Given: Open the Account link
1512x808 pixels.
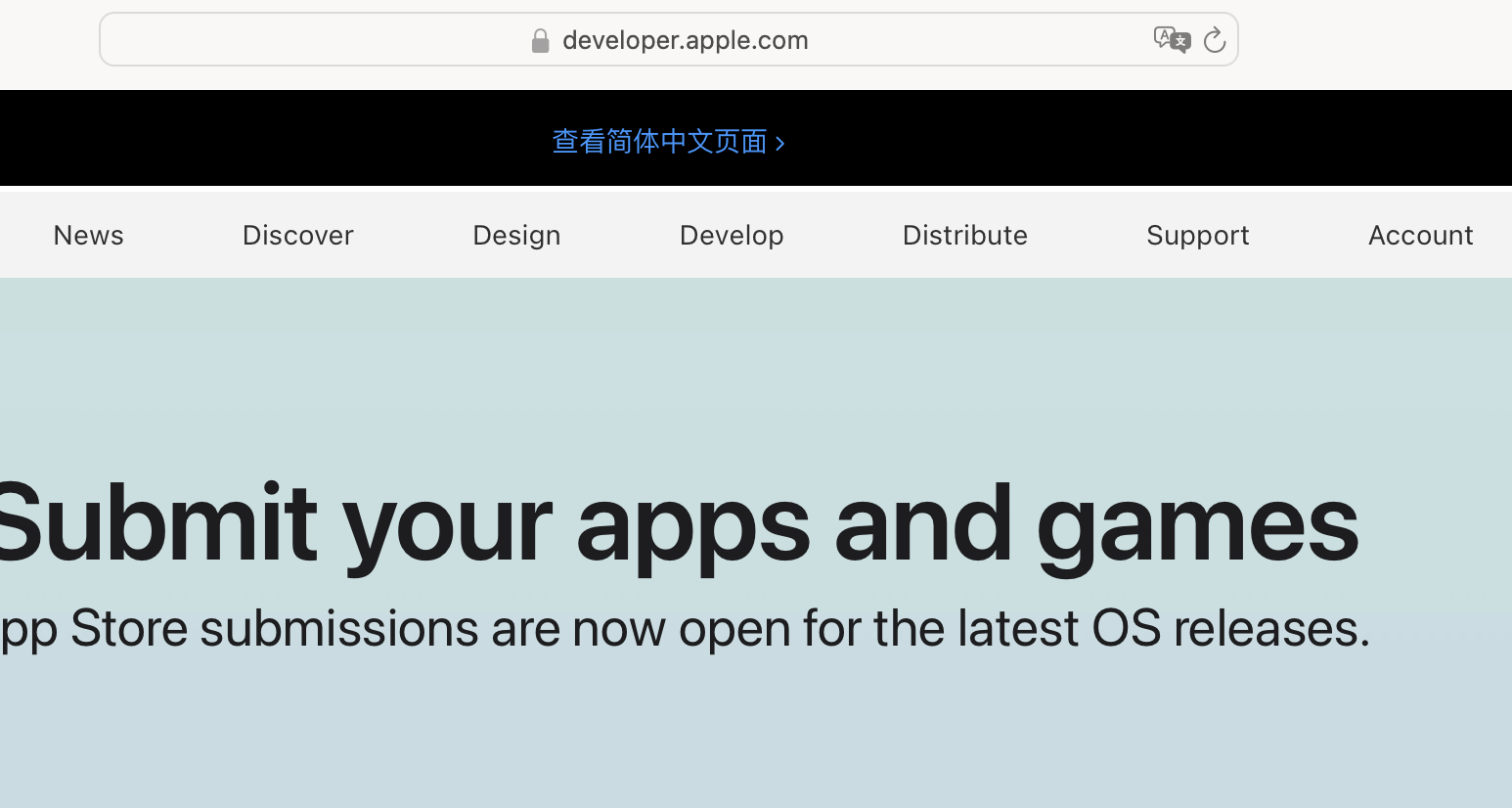Looking at the screenshot, I should pyautogui.click(x=1421, y=235).
